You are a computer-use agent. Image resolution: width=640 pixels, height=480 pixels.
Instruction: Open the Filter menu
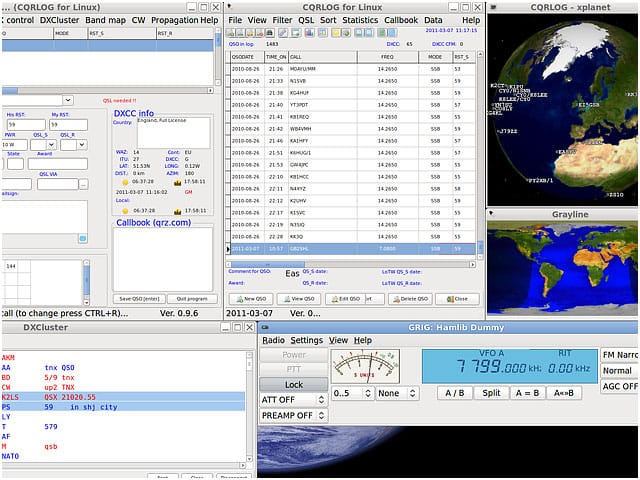point(282,20)
